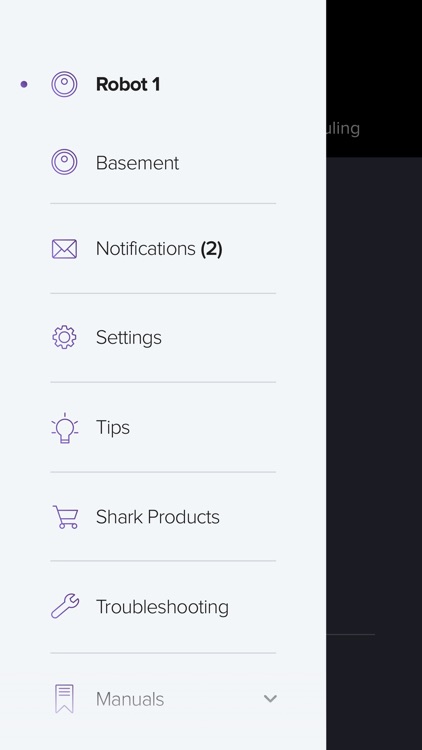Expand the Manuals menu section

pos(163,699)
